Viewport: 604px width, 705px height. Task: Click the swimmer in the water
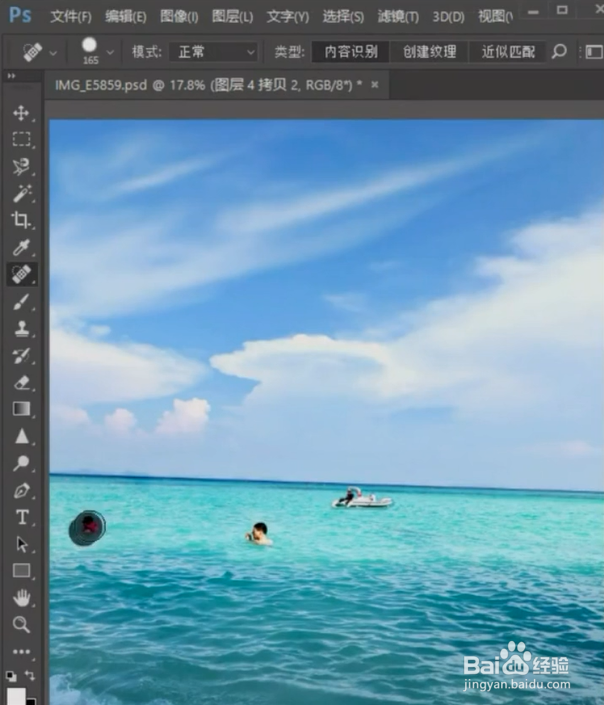click(x=259, y=534)
